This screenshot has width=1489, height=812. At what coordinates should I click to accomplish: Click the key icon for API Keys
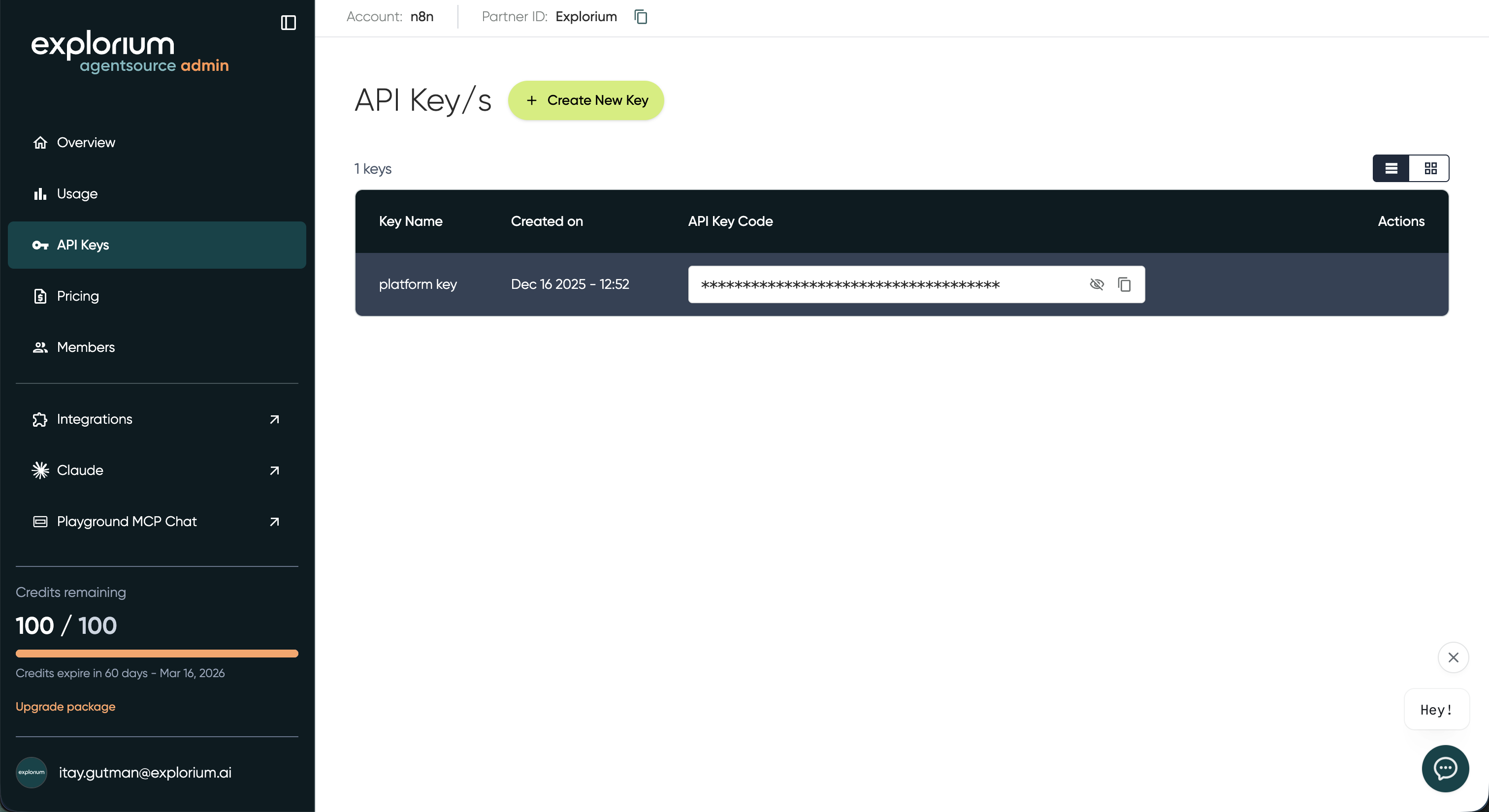(x=40, y=245)
